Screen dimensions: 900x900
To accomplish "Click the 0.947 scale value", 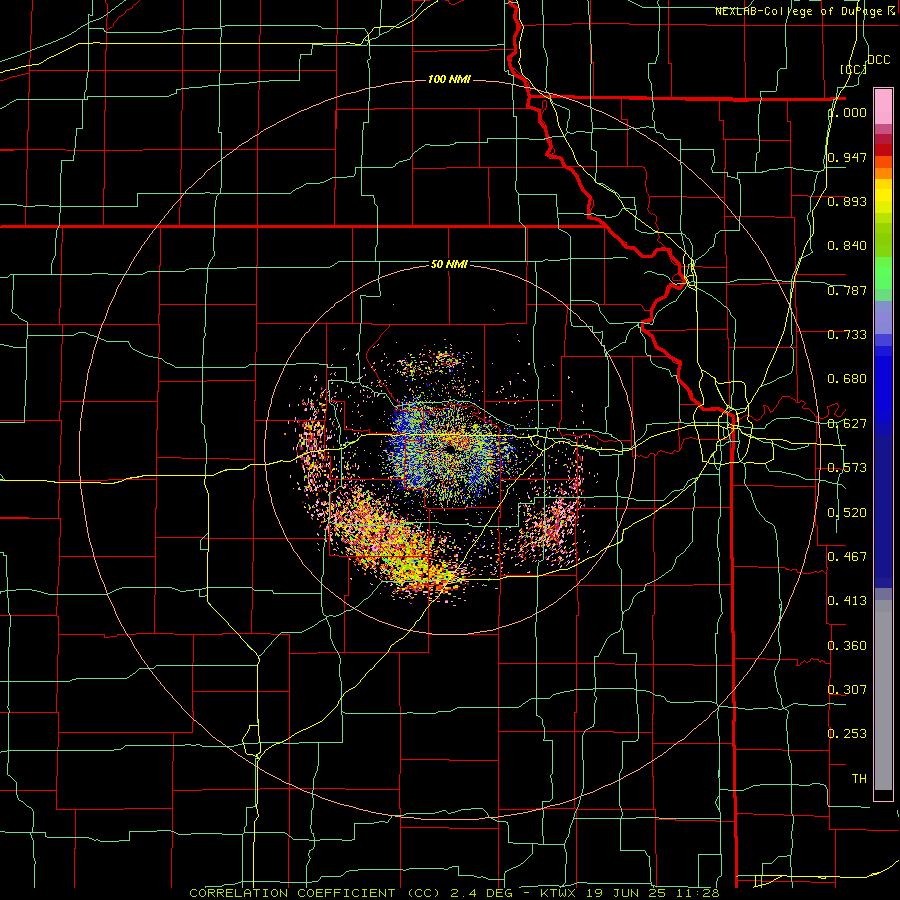I will click(x=847, y=157).
